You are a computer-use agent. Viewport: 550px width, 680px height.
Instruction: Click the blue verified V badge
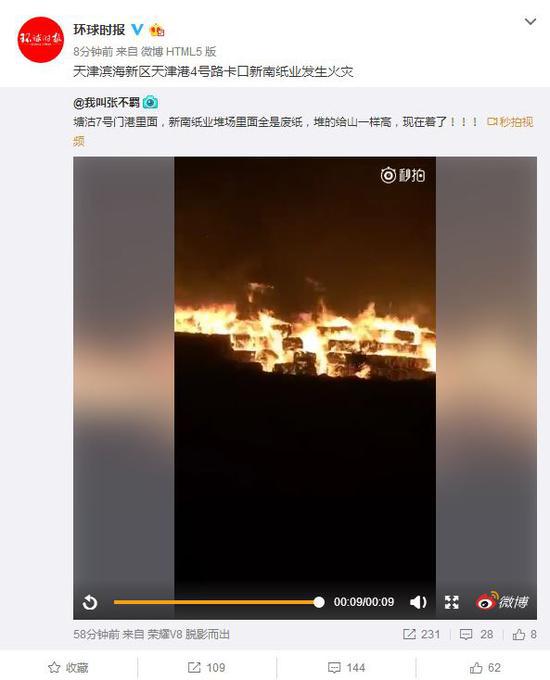137,29
